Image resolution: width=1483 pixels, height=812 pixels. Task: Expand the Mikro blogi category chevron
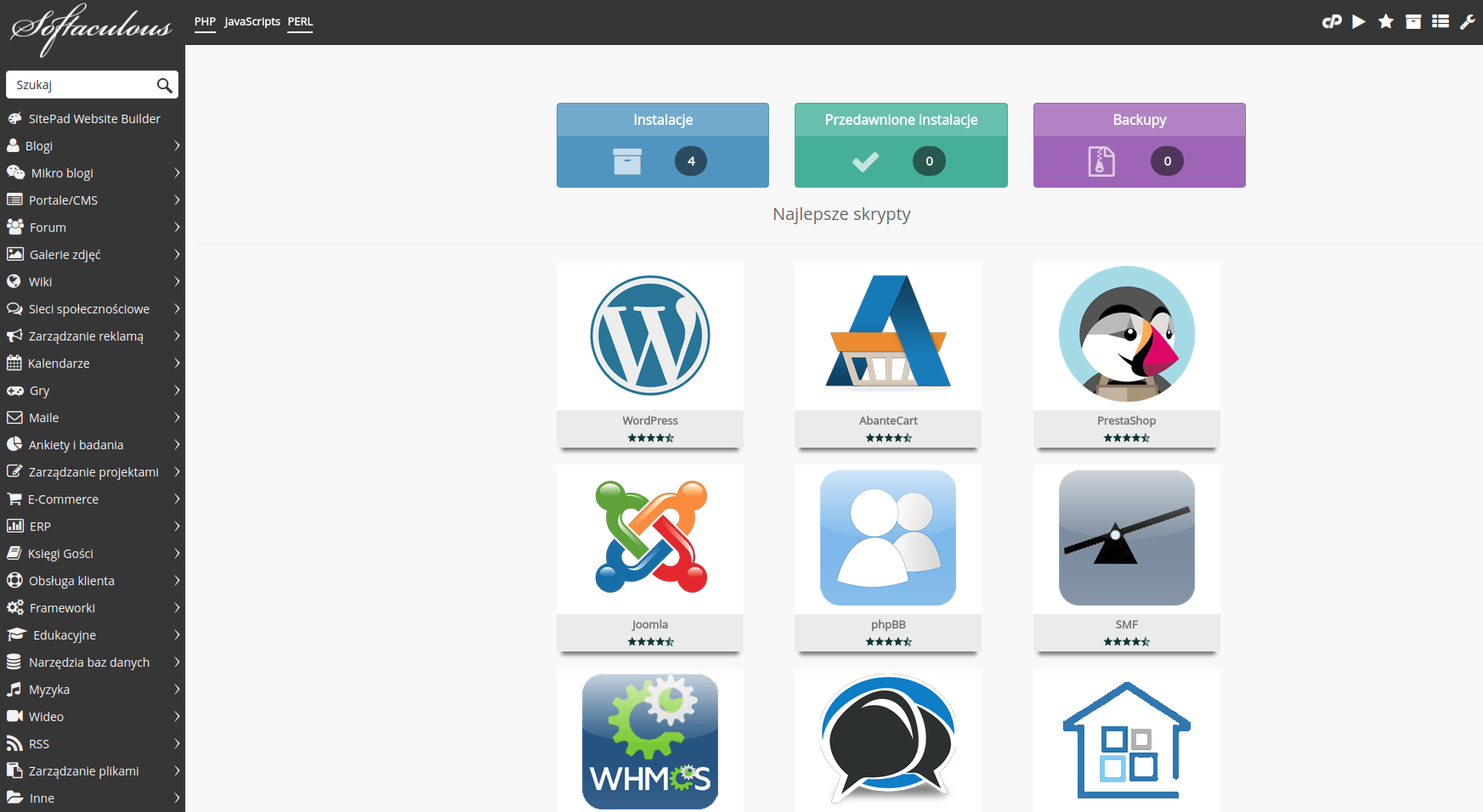[177, 172]
